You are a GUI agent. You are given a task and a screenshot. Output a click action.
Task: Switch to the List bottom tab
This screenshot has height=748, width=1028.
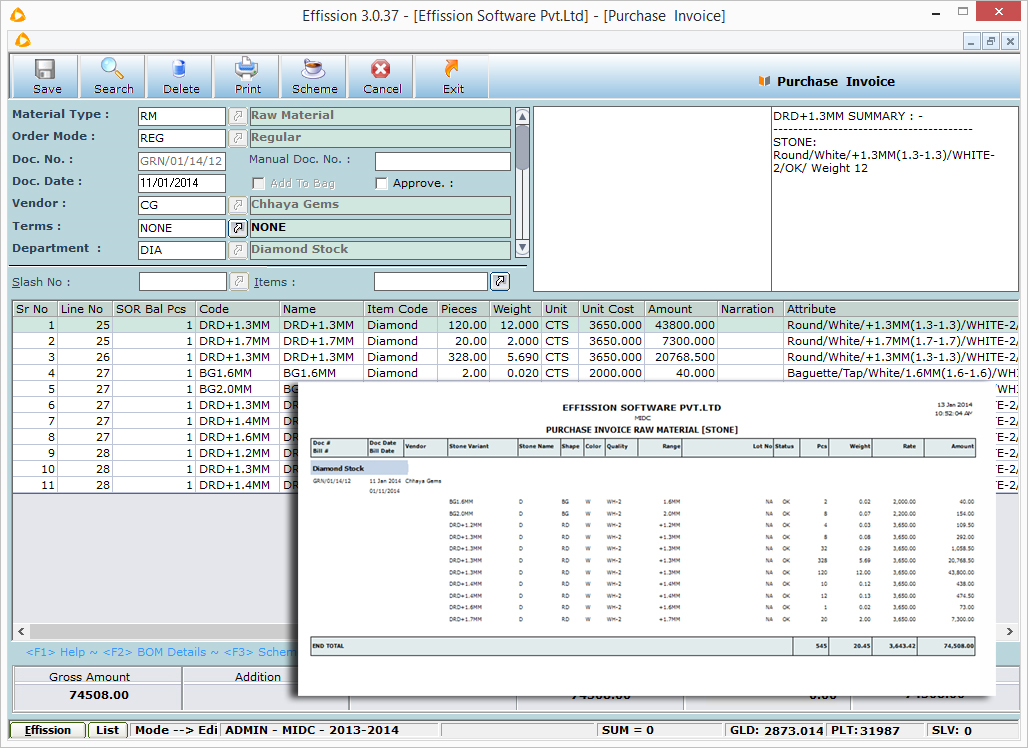pos(108,730)
